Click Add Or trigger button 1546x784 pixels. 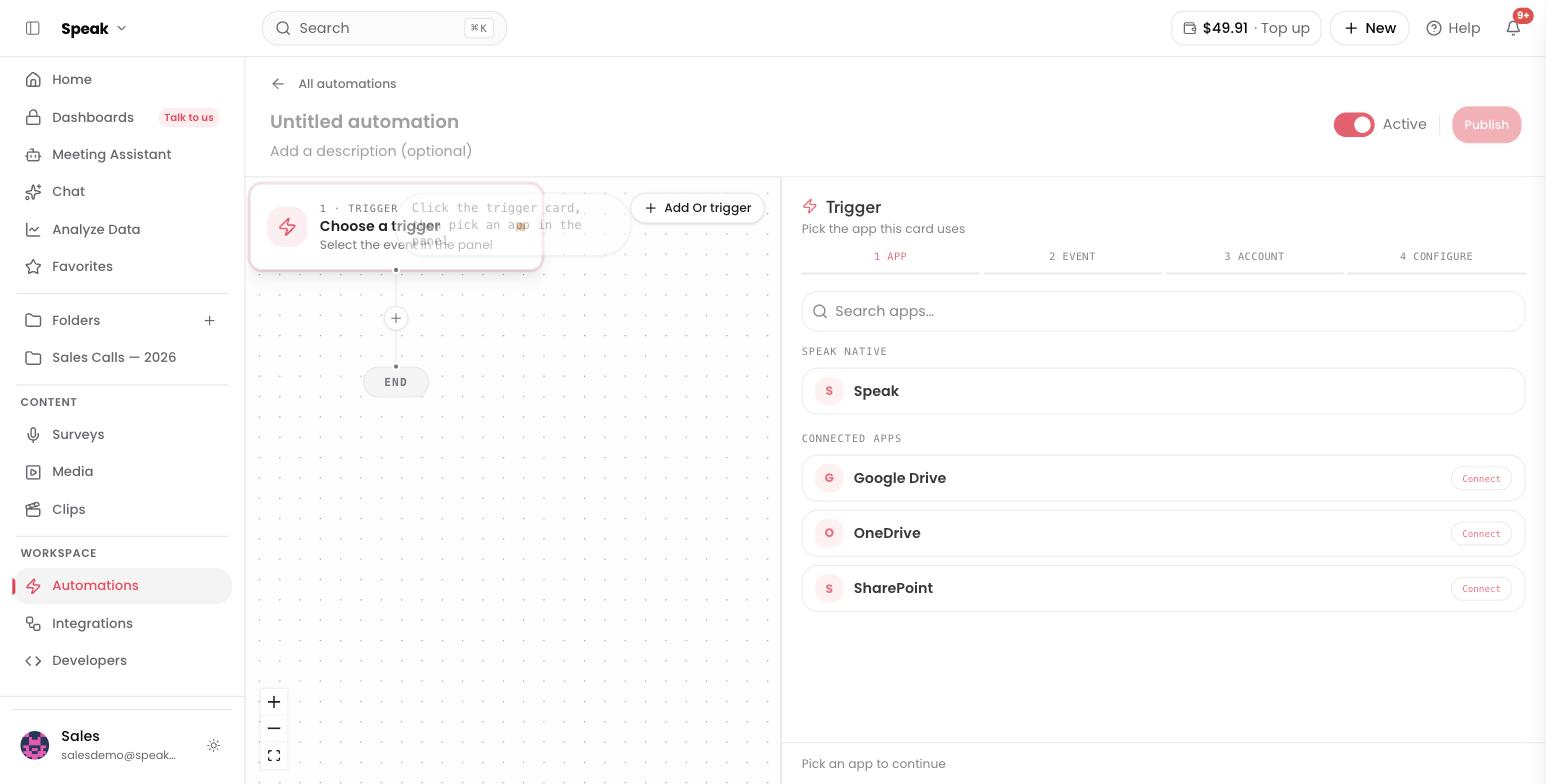[698, 208]
